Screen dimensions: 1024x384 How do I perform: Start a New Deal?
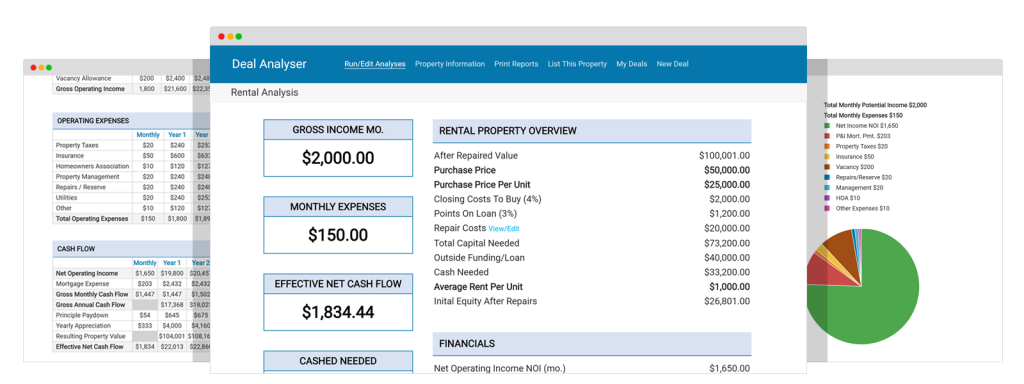(x=672, y=64)
